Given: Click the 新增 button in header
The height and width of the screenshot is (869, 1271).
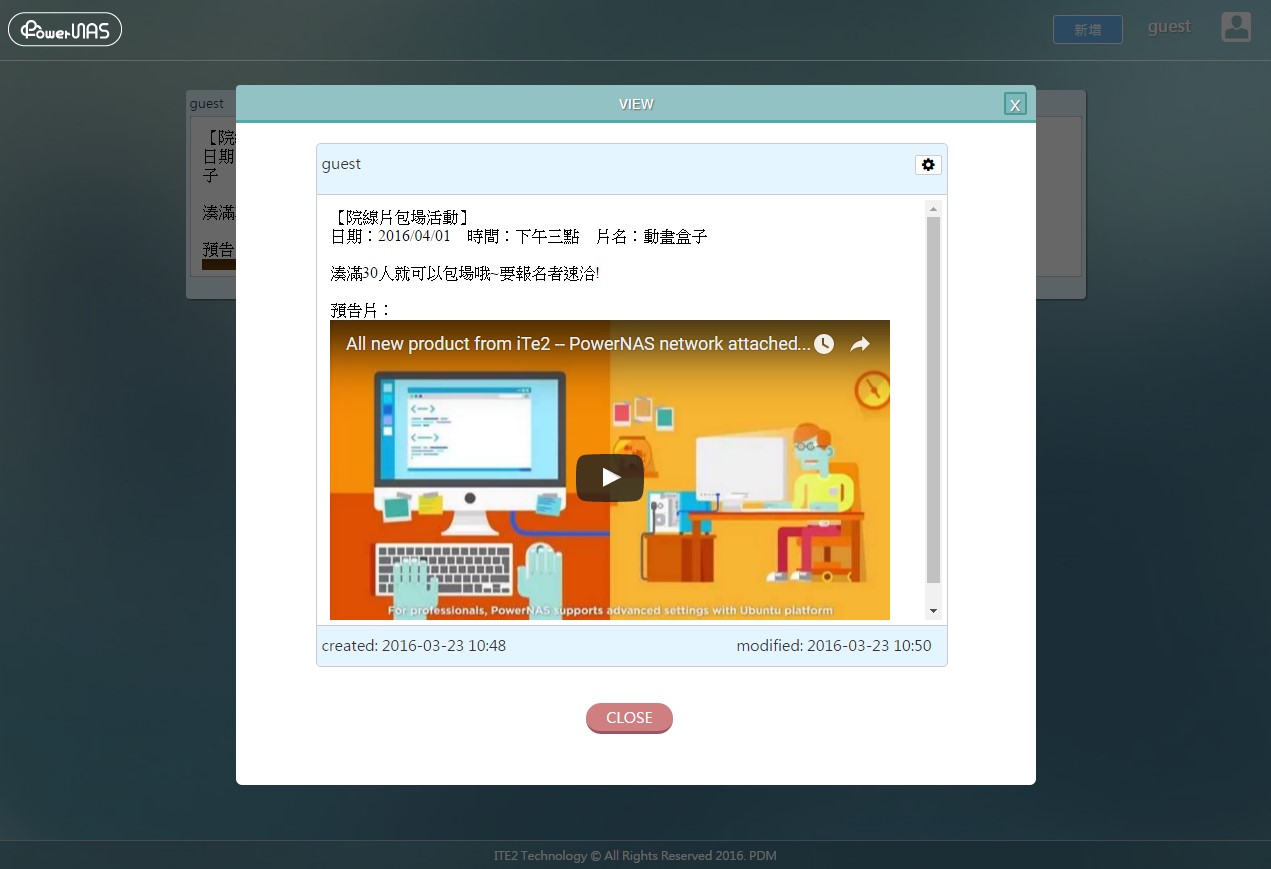Looking at the screenshot, I should coord(1088,30).
